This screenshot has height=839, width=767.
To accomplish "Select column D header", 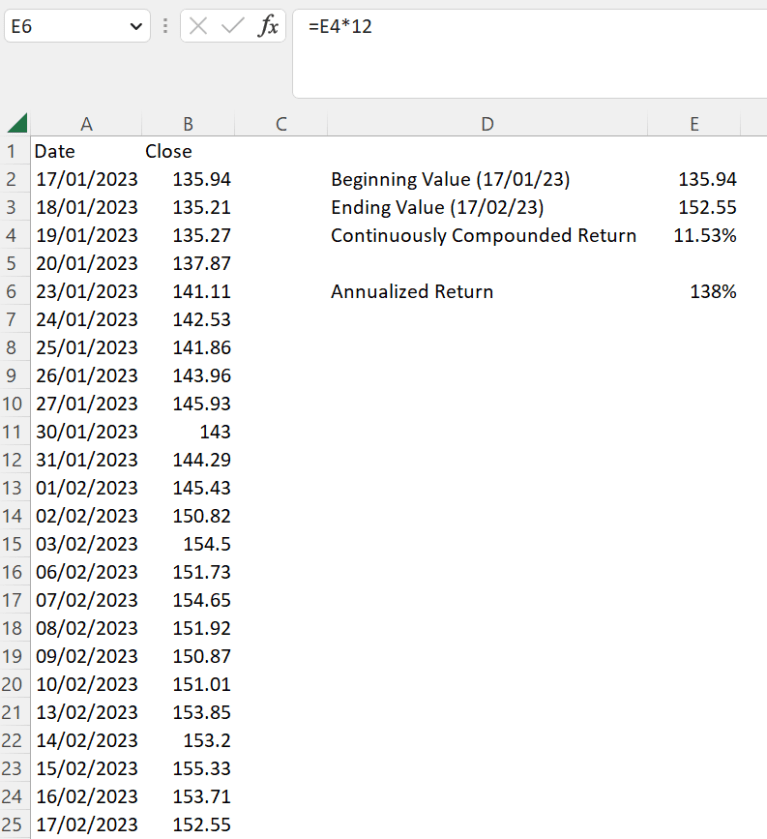I will coord(487,124).
